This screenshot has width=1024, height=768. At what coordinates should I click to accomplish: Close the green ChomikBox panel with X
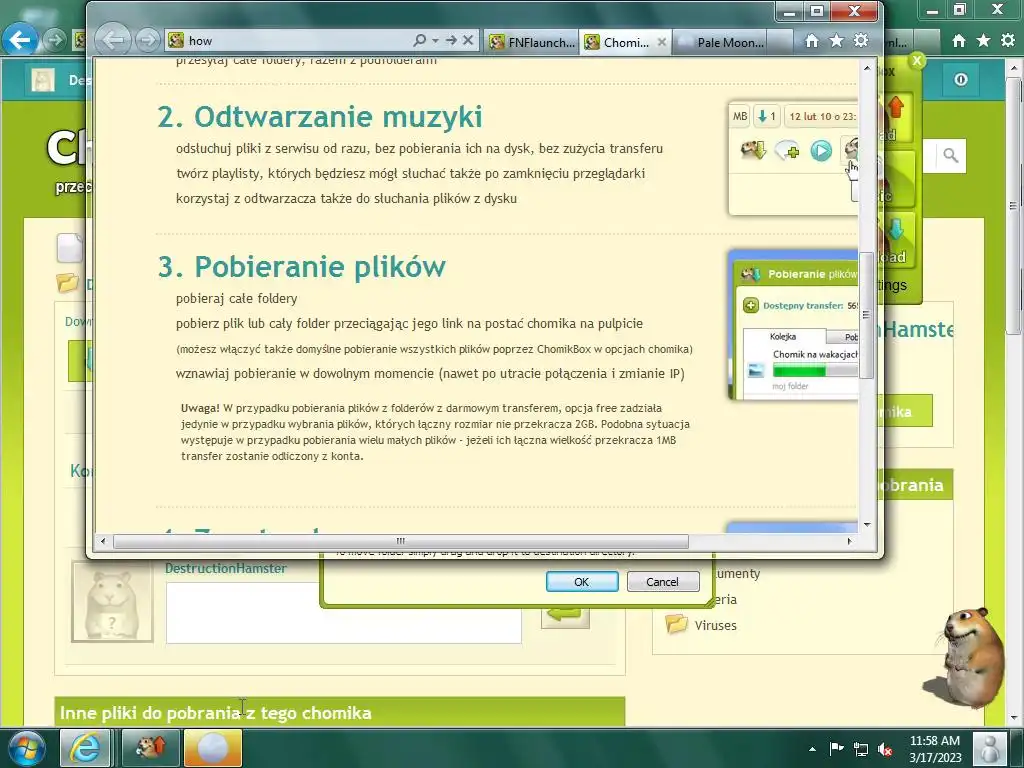917,61
